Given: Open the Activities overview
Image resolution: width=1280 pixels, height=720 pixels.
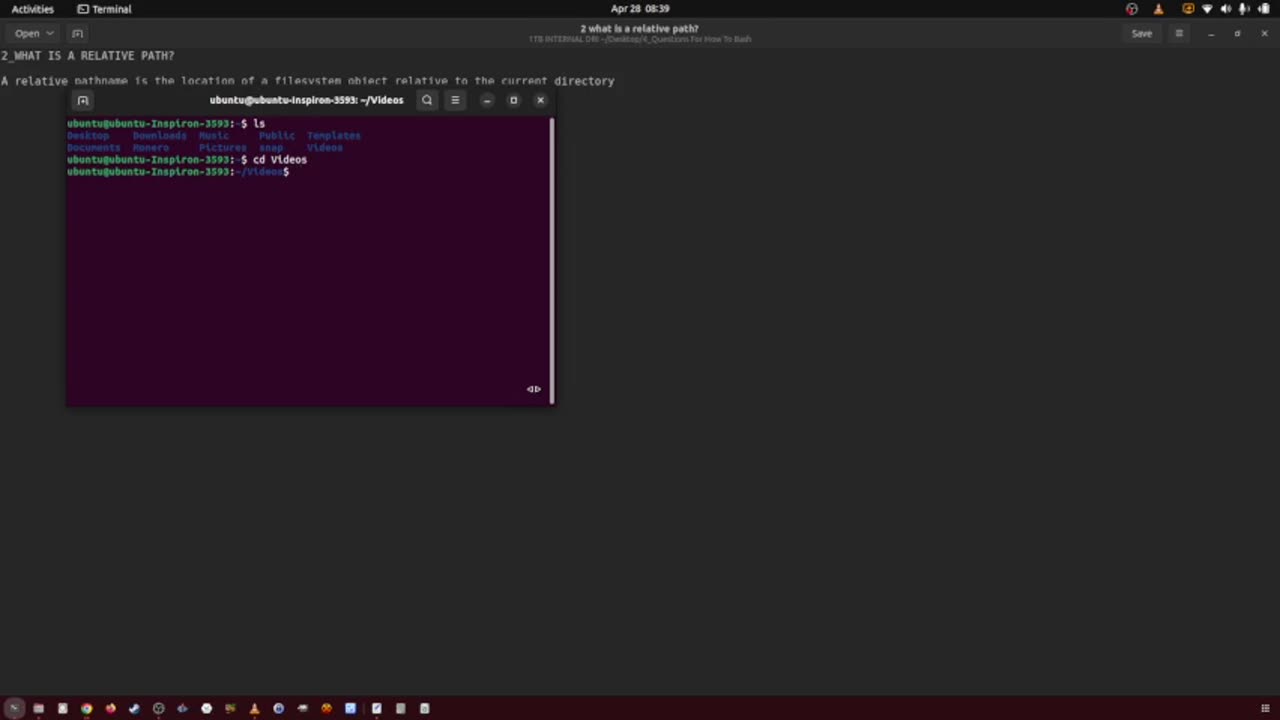Looking at the screenshot, I should [32, 9].
